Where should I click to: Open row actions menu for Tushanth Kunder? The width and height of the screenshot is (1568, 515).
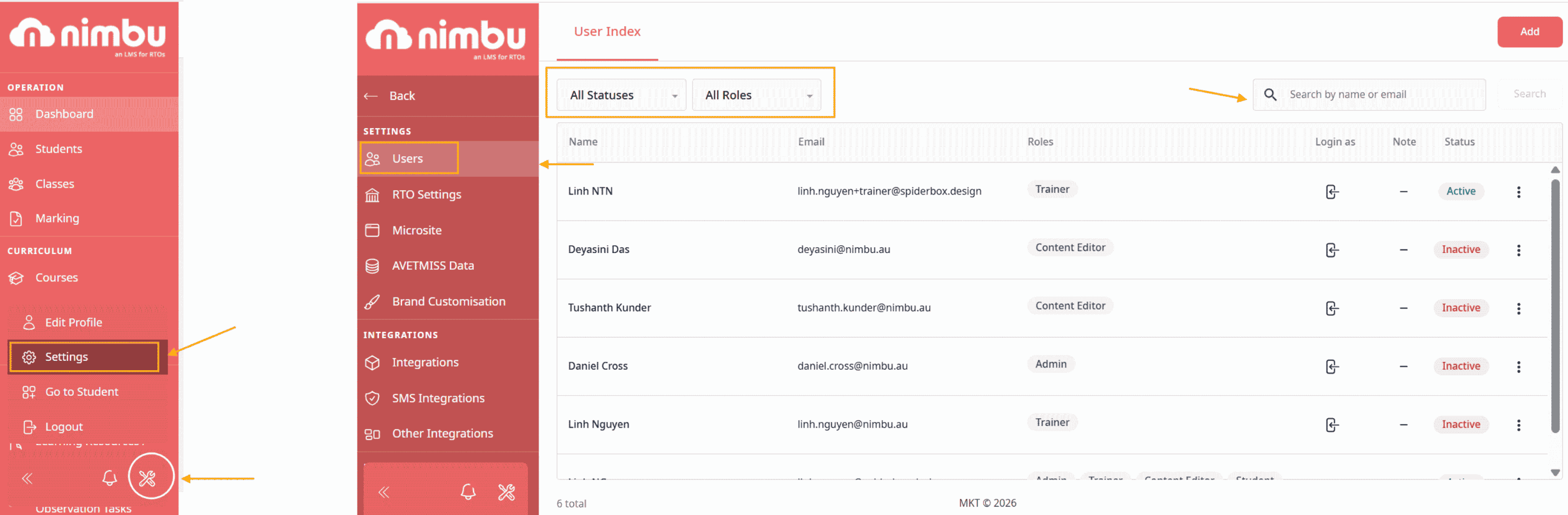click(x=1518, y=308)
